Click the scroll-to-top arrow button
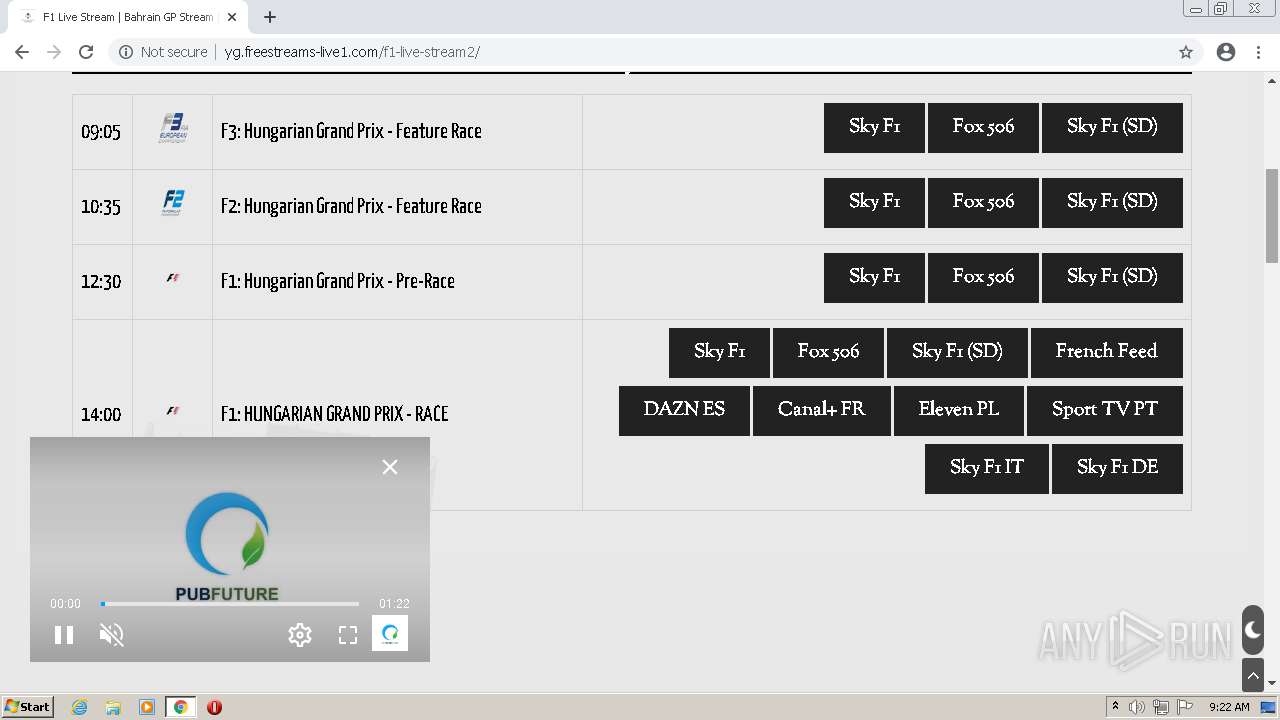The image size is (1280, 720). 1253,676
